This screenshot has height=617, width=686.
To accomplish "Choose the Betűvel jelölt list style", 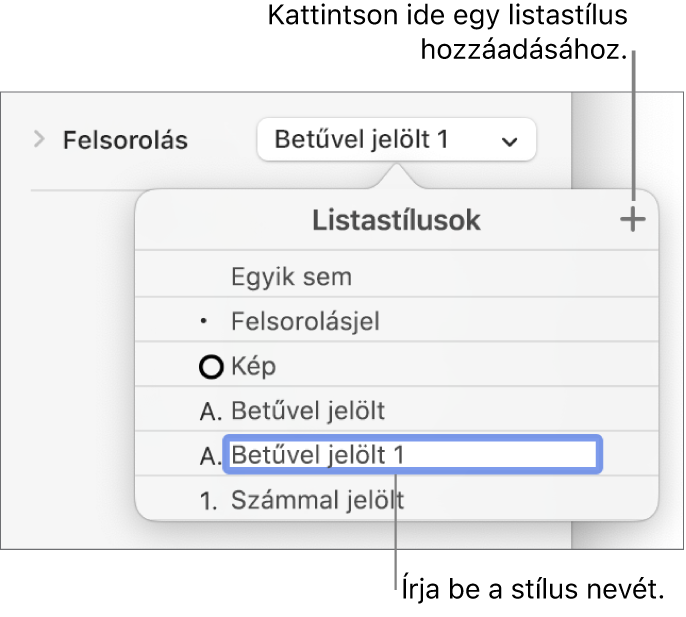I will point(396,410).
